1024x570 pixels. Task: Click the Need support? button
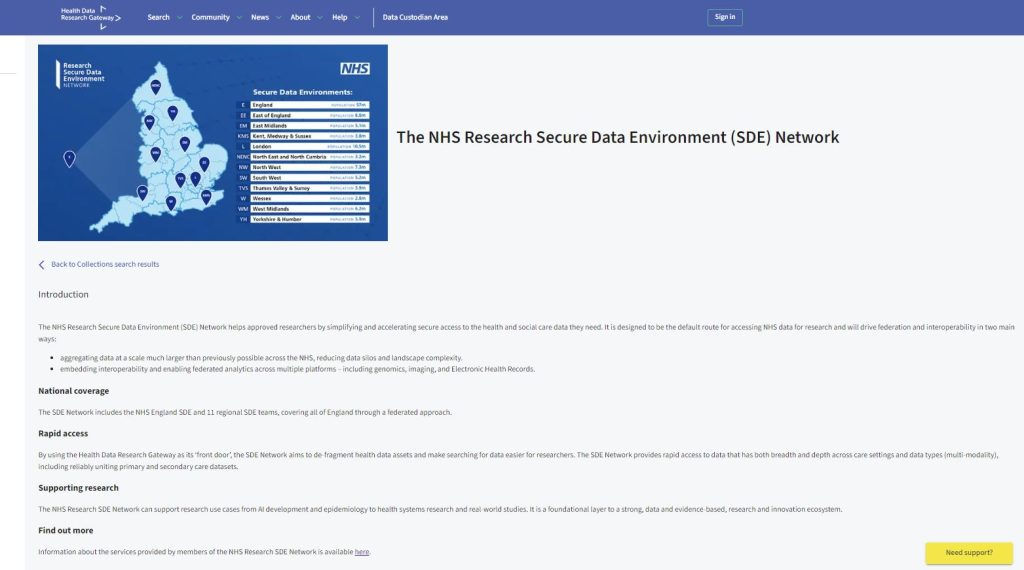tap(969, 552)
